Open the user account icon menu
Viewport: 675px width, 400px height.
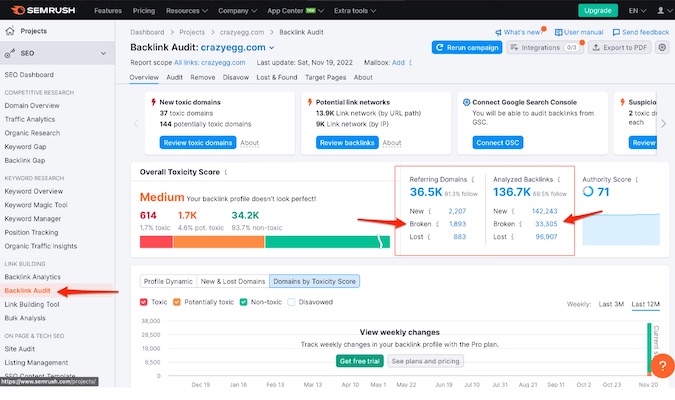(660, 10)
